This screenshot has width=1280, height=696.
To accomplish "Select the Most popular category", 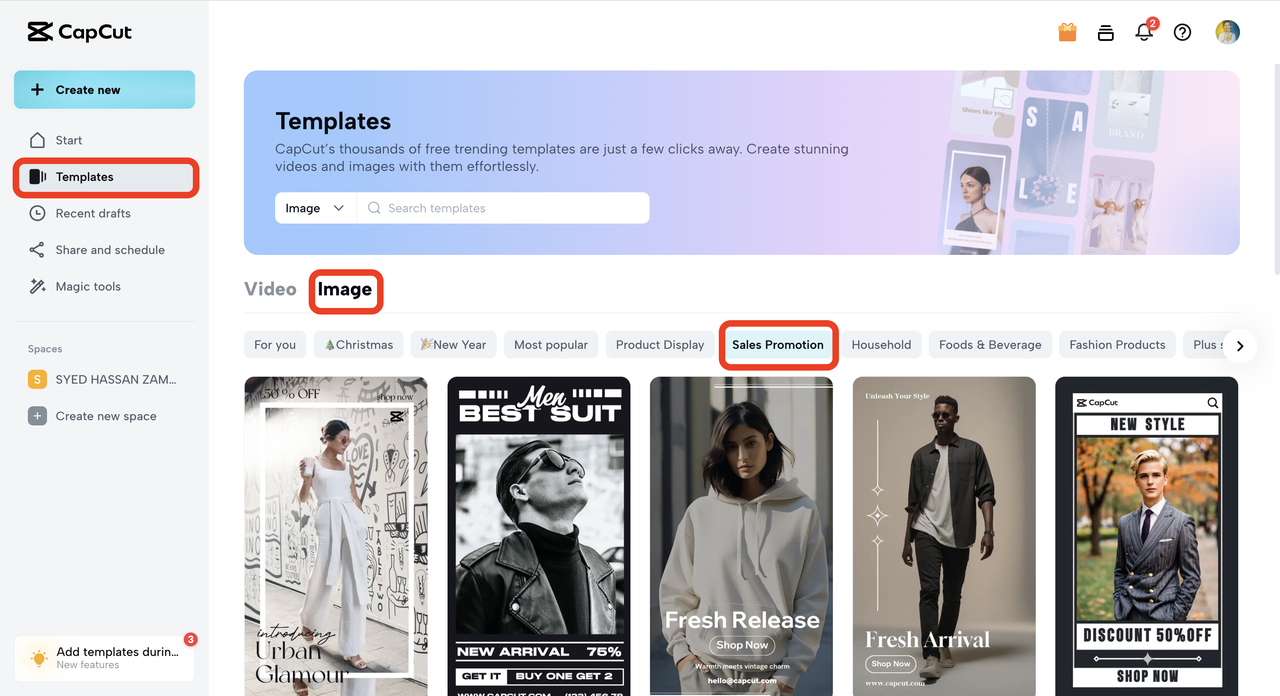I will (551, 345).
